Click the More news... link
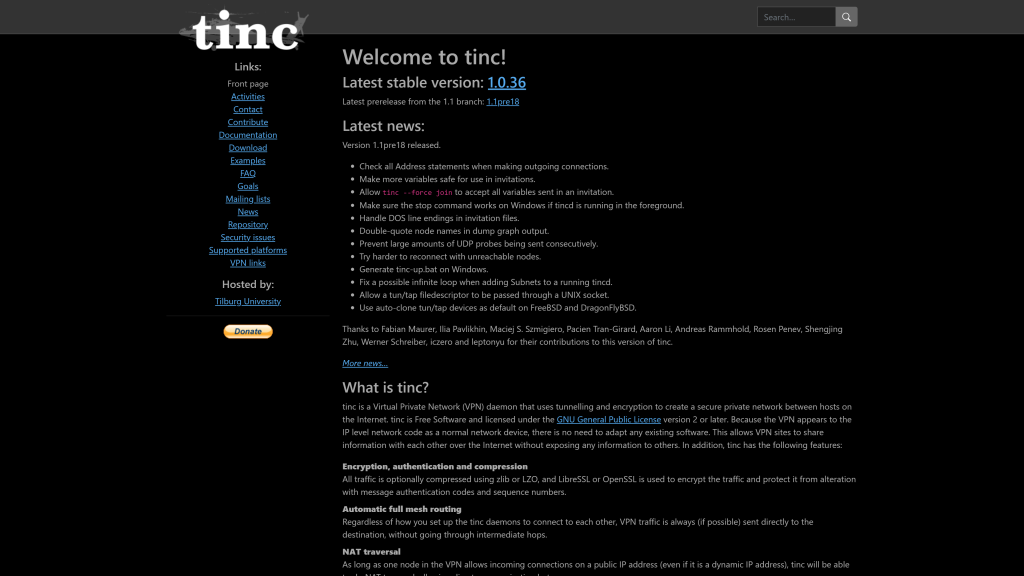 [x=365, y=363]
